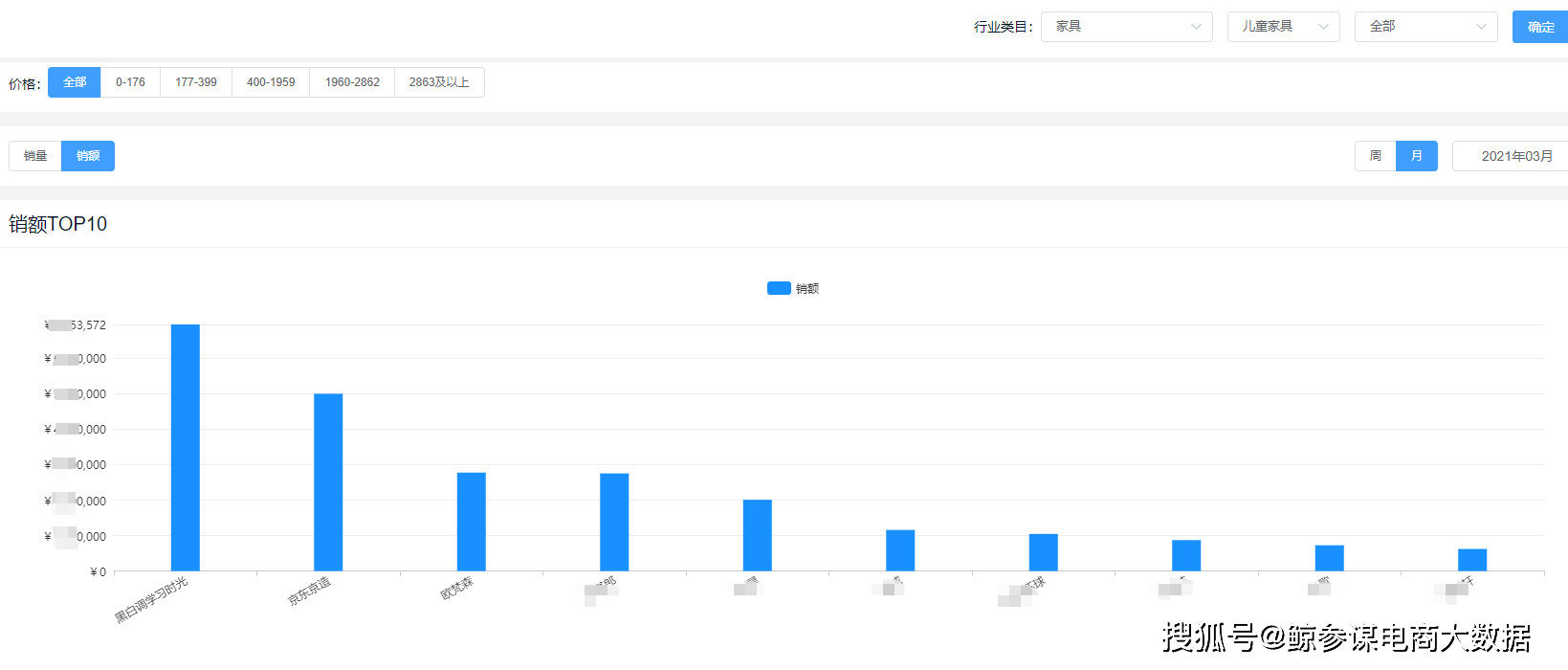The image size is (1568, 670).
Task: Click the 京东京造 bar in chart
Action: pyautogui.click(x=328, y=482)
